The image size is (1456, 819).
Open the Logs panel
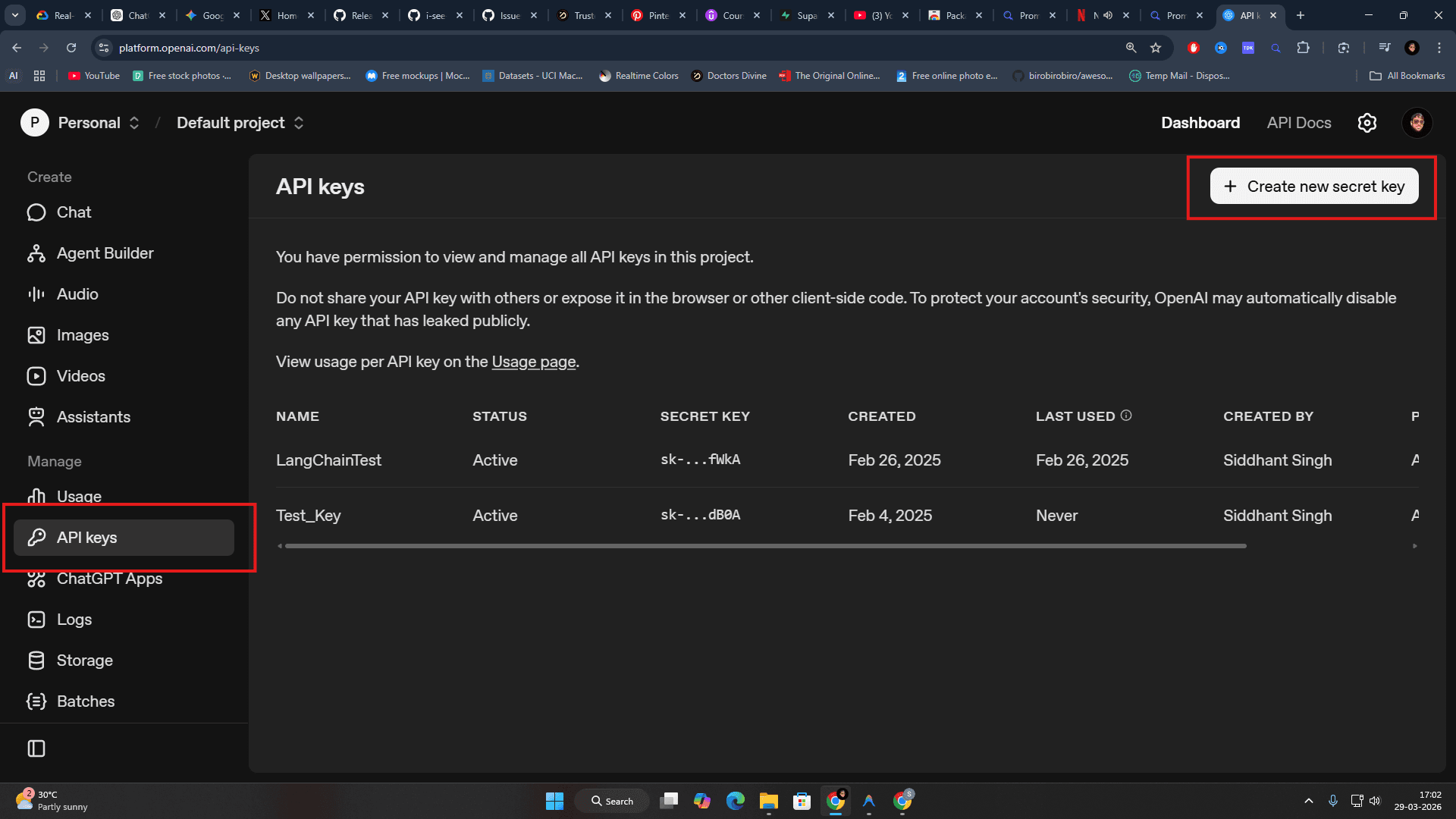point(74,620)
